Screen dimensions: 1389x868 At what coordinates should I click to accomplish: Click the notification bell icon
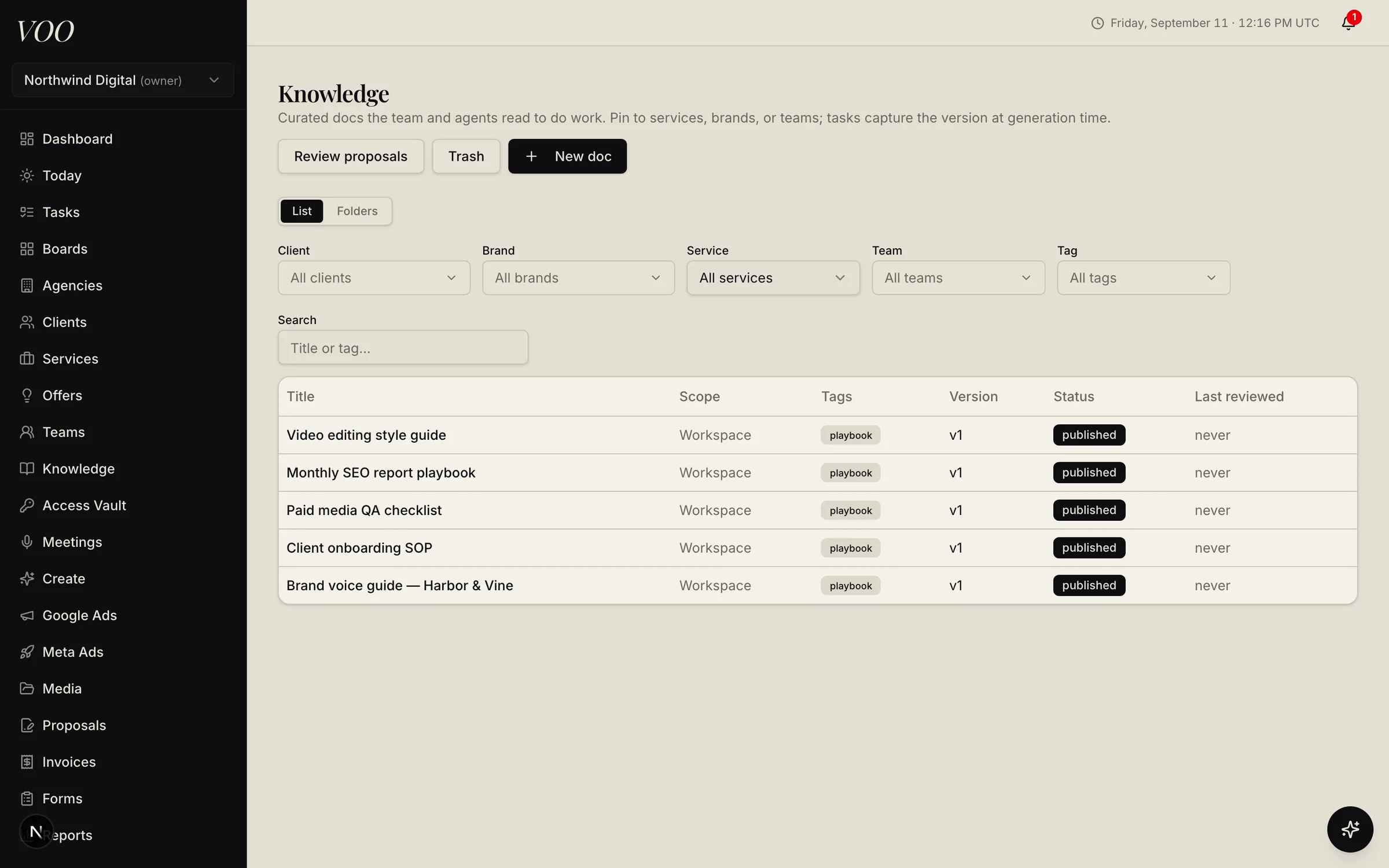(x=1348, y=23)
